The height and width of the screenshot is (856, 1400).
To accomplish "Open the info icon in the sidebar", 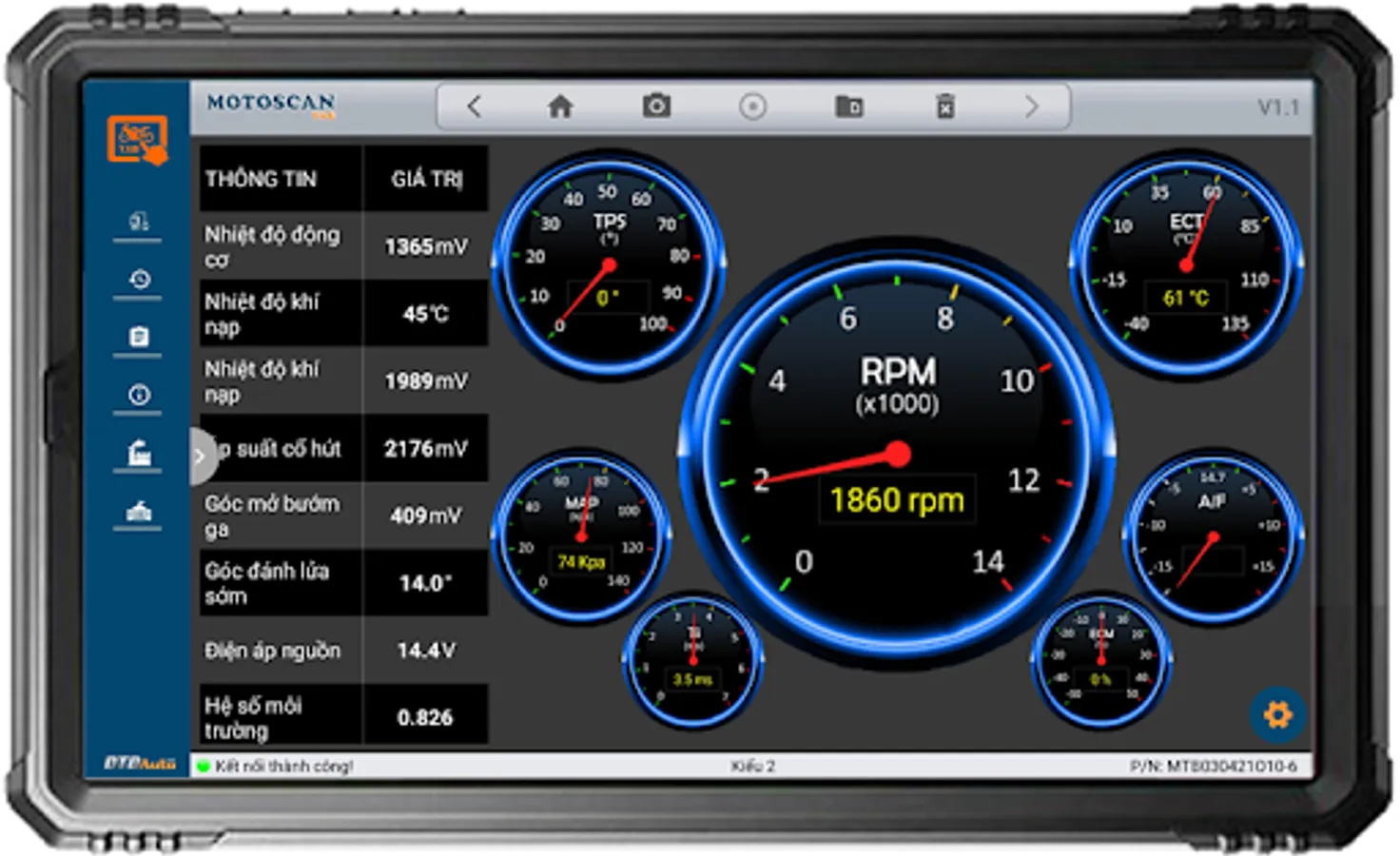I will [139, 395].
